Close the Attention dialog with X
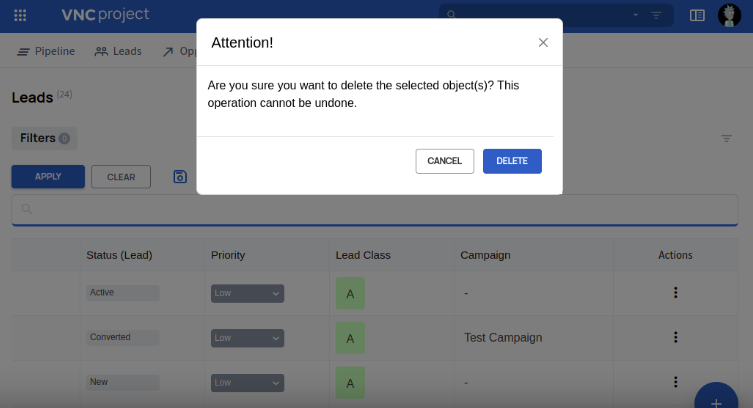 (x=543, y=42)
